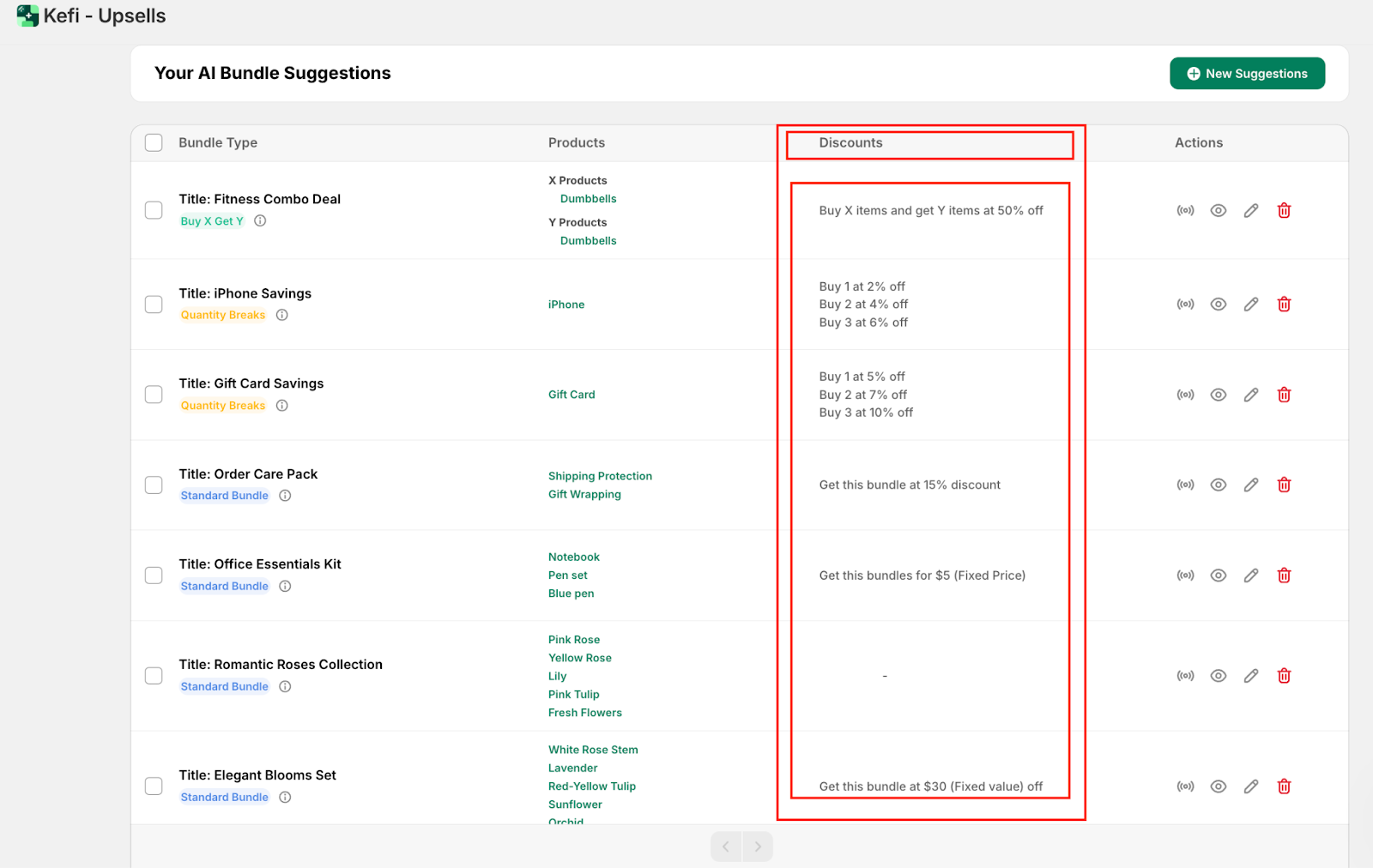The image size is (1373, 868).
Task: Check the iPhone Savings row checkbox
Action: 154,304
